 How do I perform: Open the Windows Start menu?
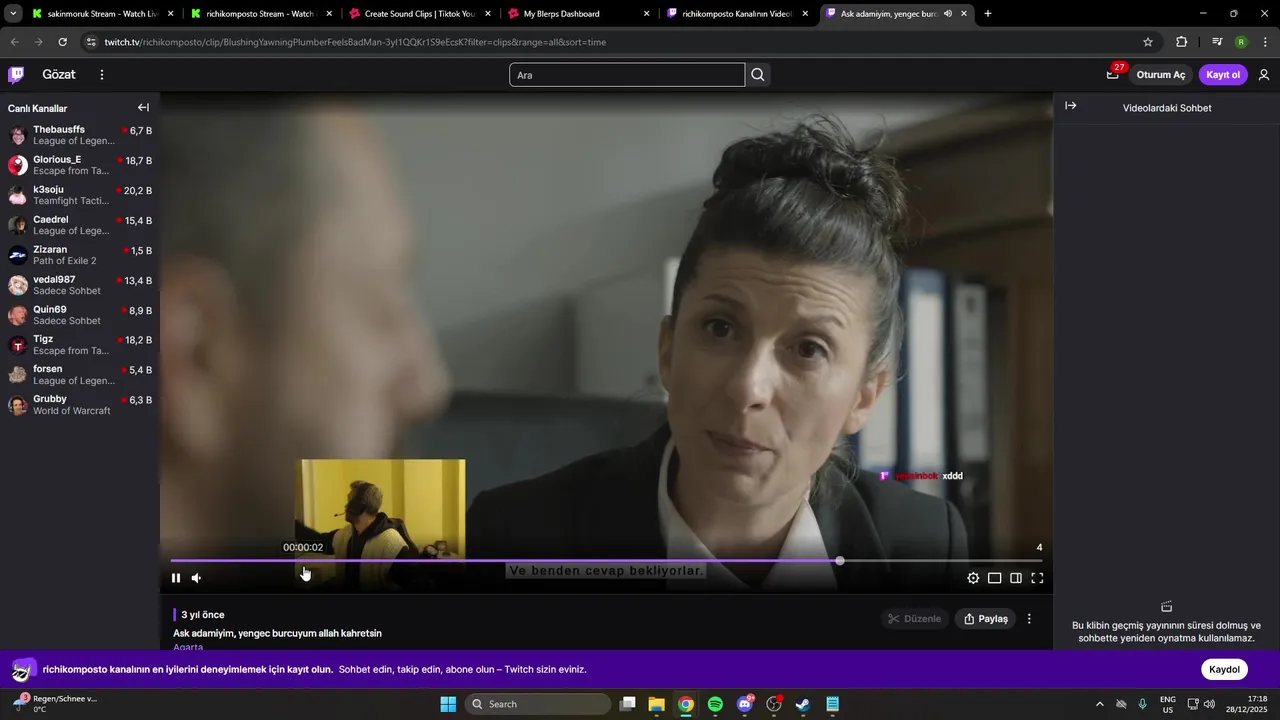[x=448, y=704]
